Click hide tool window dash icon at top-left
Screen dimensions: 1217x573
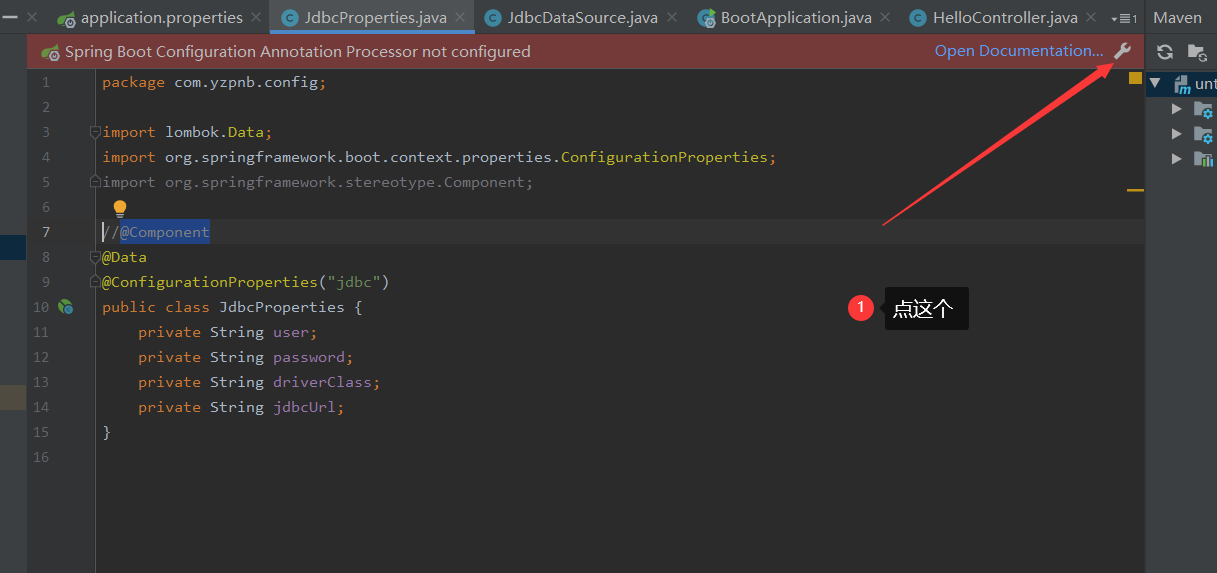[x=10, y=17]
